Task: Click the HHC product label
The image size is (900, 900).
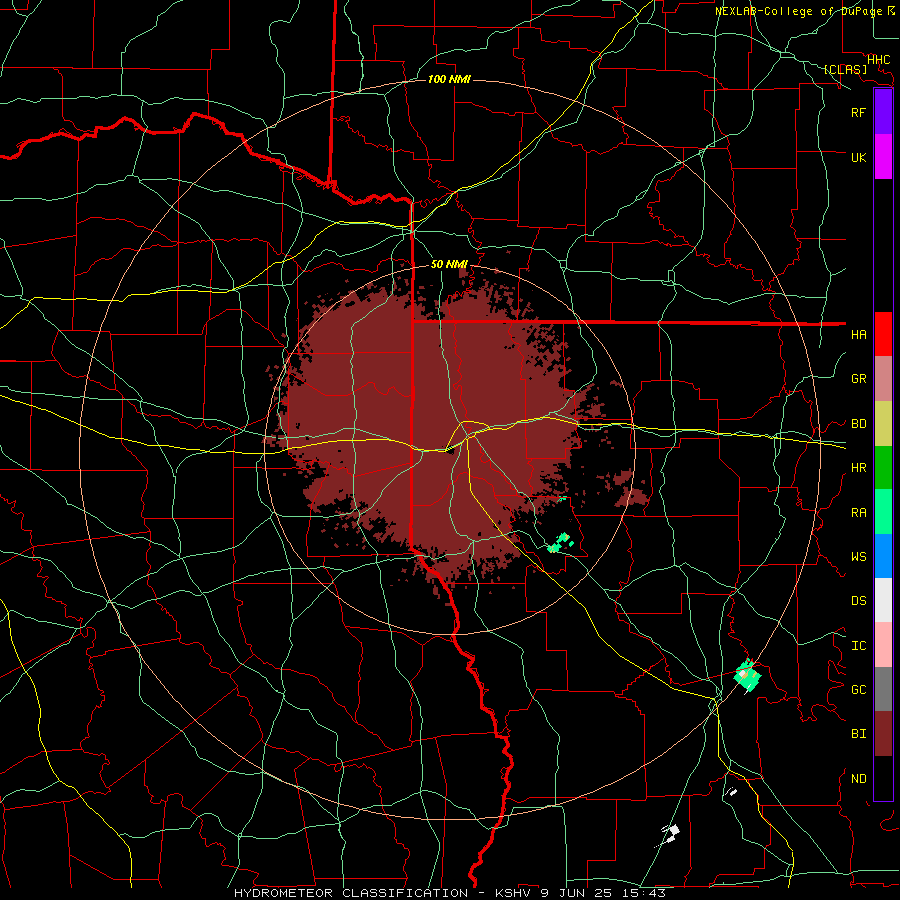Action: click(x=879, y=60)
